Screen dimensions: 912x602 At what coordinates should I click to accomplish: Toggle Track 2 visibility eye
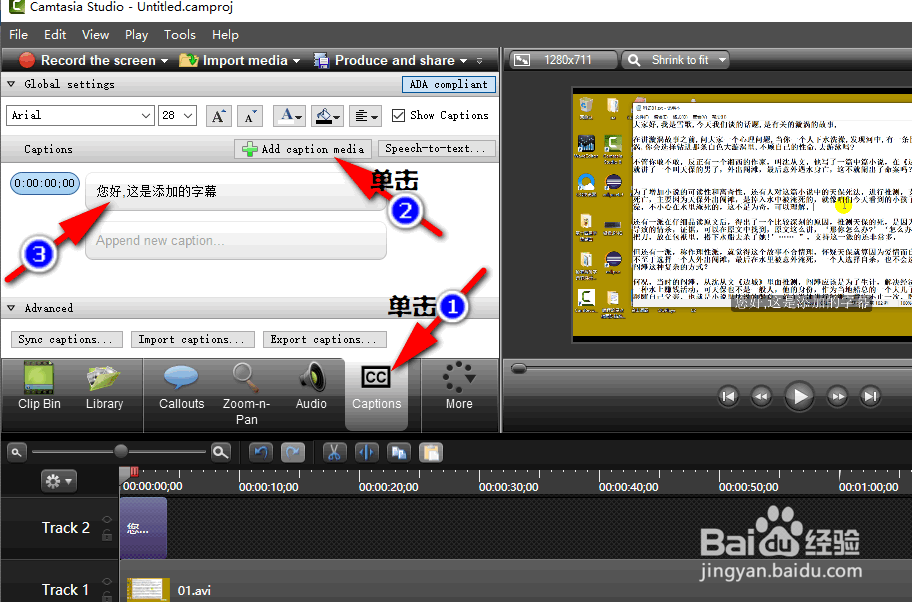pos(107,519)
